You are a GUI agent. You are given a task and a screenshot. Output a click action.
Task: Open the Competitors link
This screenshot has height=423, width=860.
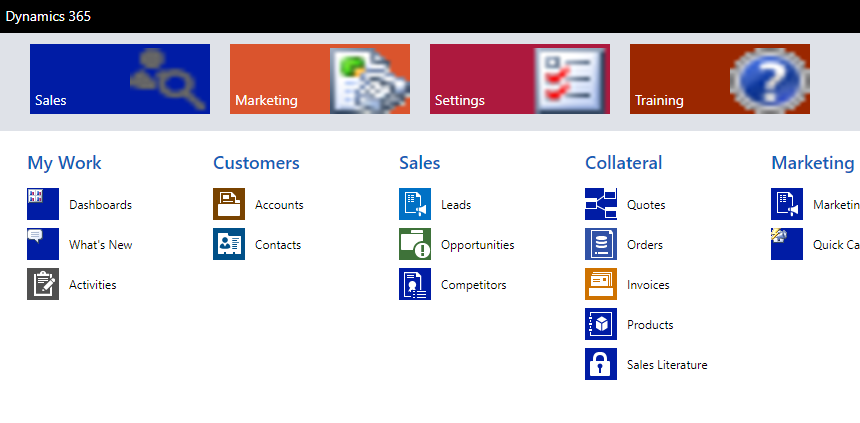coord(473,285)
